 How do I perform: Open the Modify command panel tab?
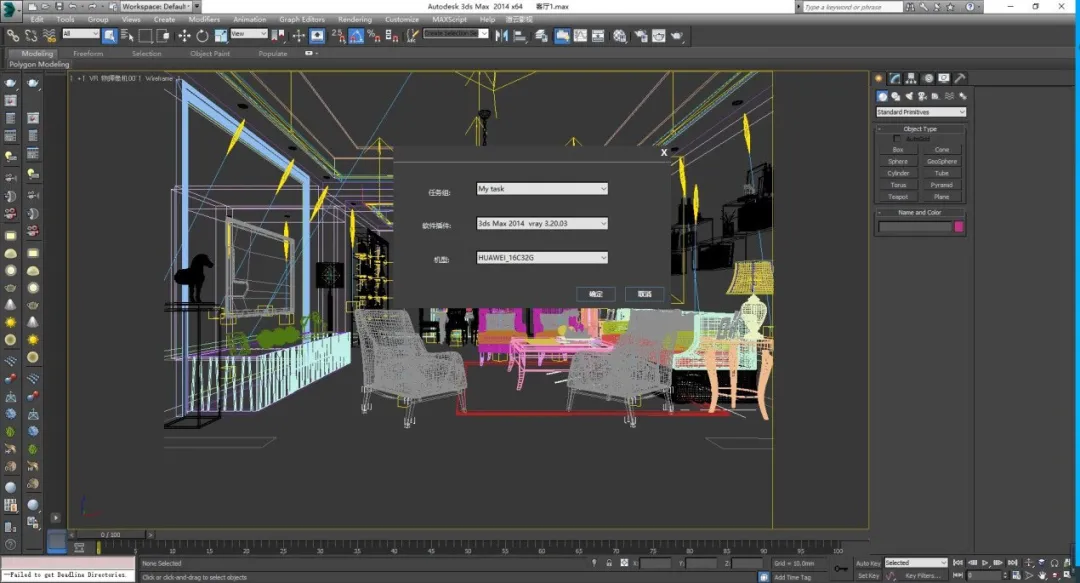coord(896,78)
